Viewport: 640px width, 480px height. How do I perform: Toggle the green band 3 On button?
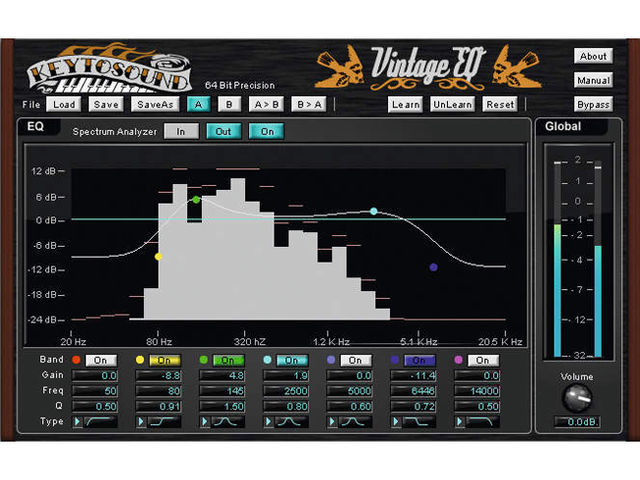[x=228, y=360]
